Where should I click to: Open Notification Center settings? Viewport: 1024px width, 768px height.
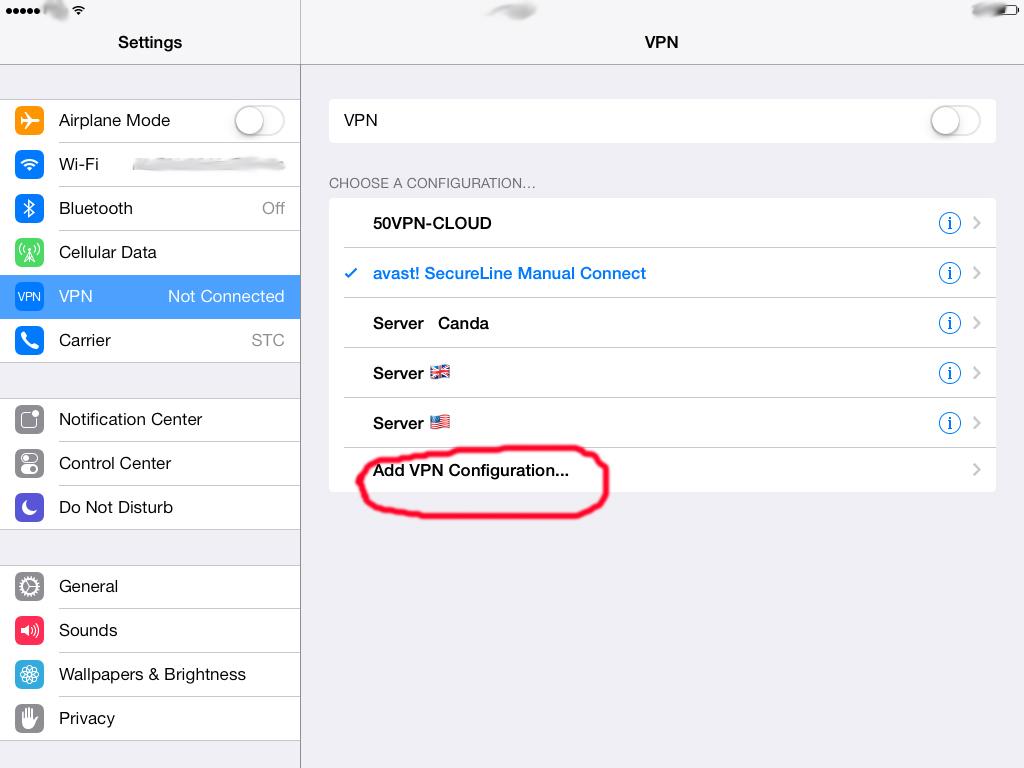click(x=130, y=419)
